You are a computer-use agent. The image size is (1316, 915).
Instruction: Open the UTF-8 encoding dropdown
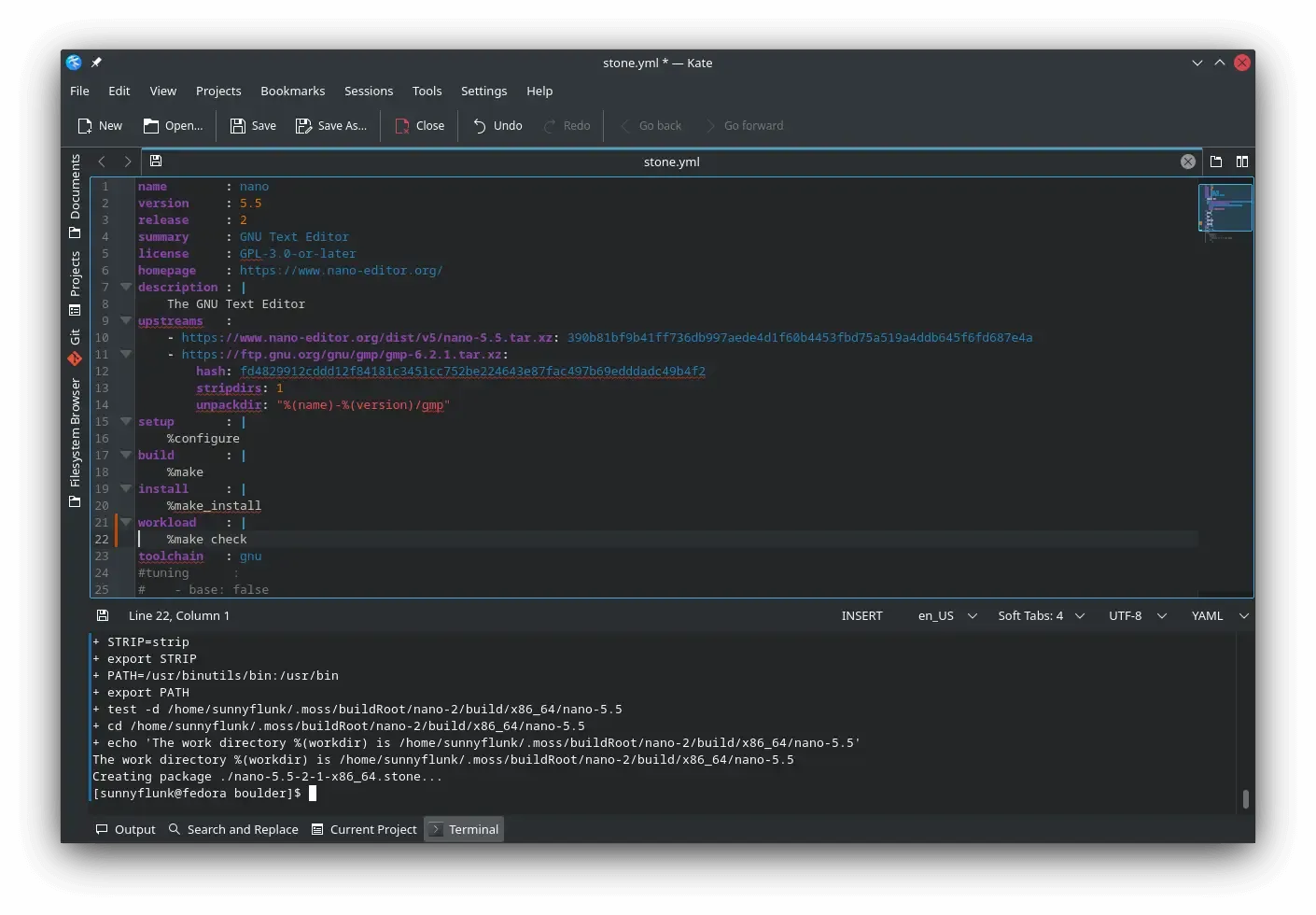click(1137, 616)
